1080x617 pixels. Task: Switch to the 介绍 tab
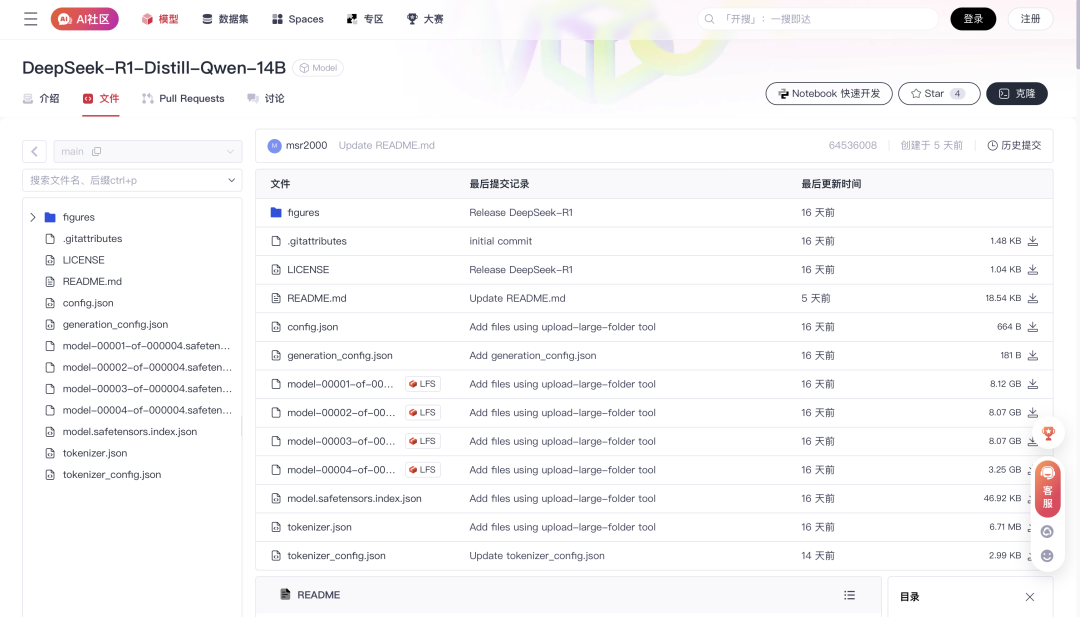pos(41,98)
